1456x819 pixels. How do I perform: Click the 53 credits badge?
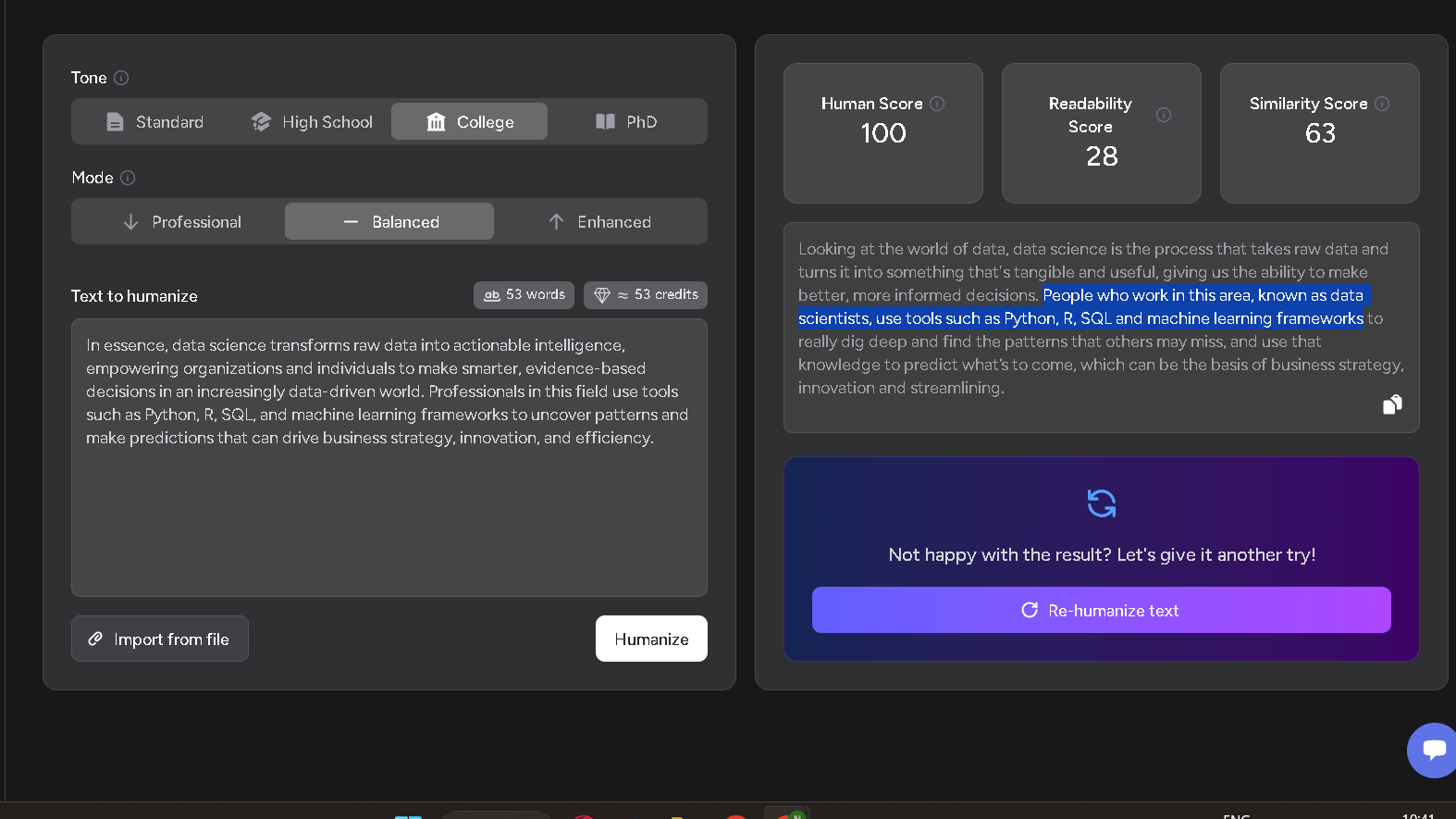tap(646, 294)
